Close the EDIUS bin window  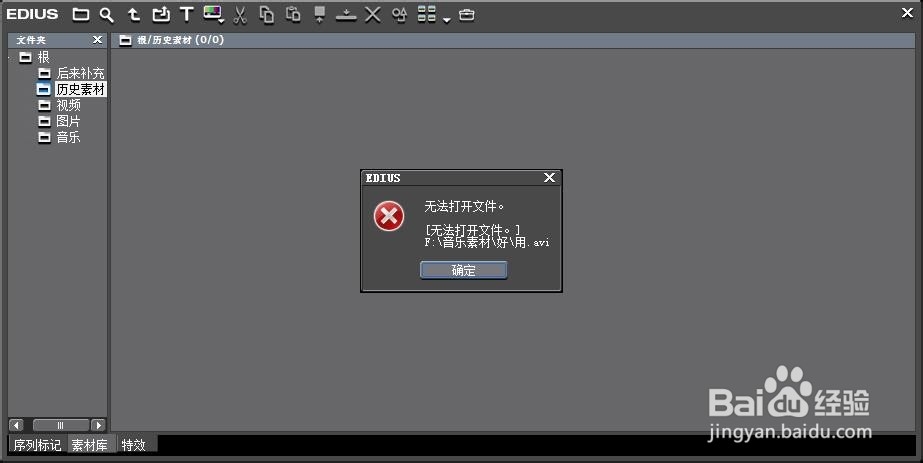(908, 12)
